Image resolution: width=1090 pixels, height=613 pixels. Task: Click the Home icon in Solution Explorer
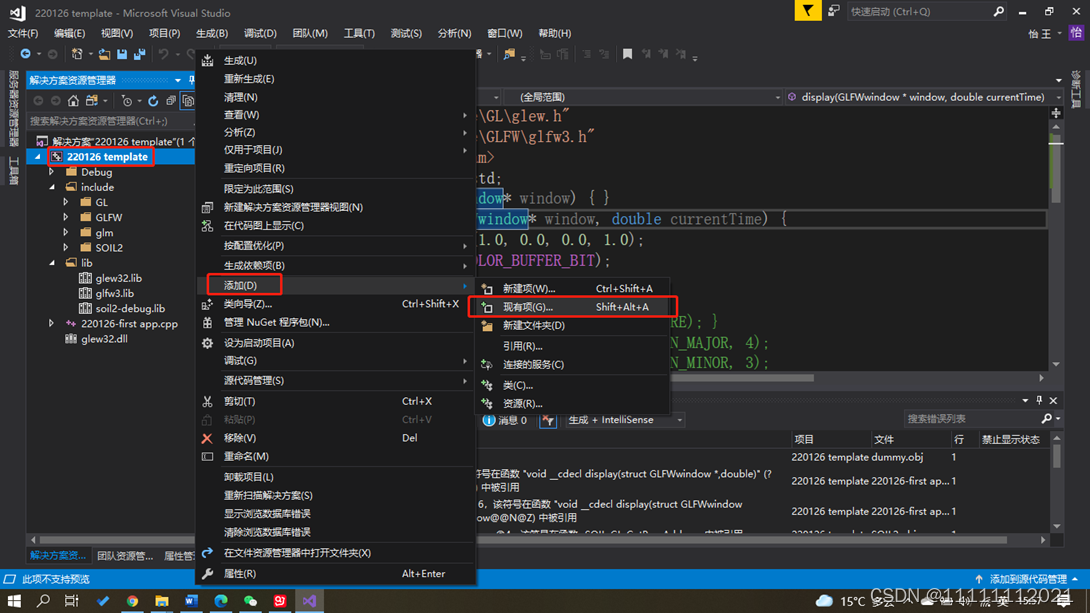(73, 101)
